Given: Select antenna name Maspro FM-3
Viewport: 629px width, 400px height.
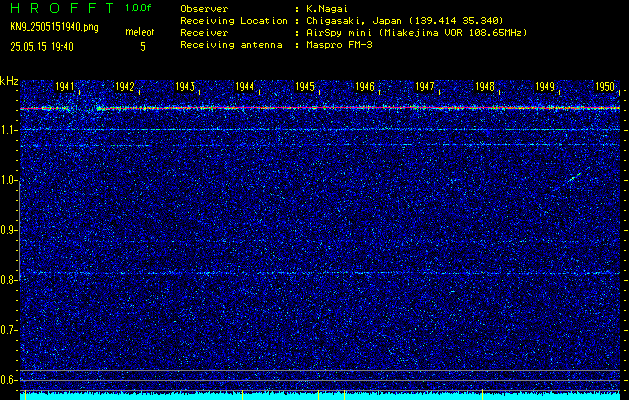Looking at the screenshot, I should [x=339, y=45].
